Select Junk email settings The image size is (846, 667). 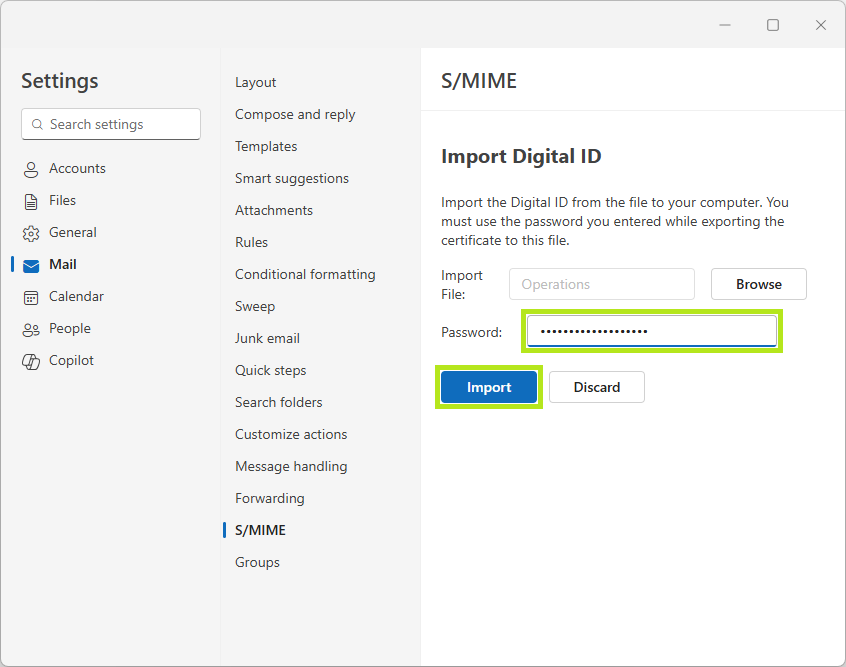267,338
